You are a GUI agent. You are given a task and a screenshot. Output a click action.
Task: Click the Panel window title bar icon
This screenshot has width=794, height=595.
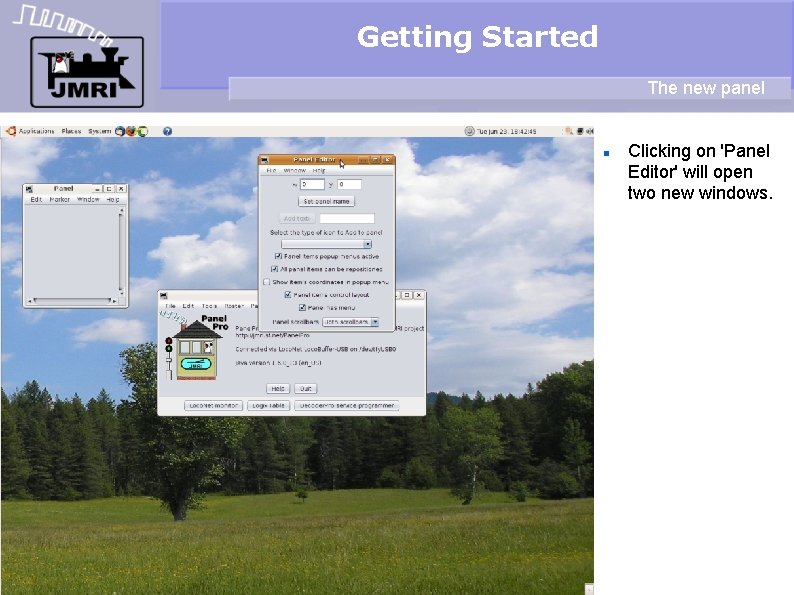(x=29, y=189)
